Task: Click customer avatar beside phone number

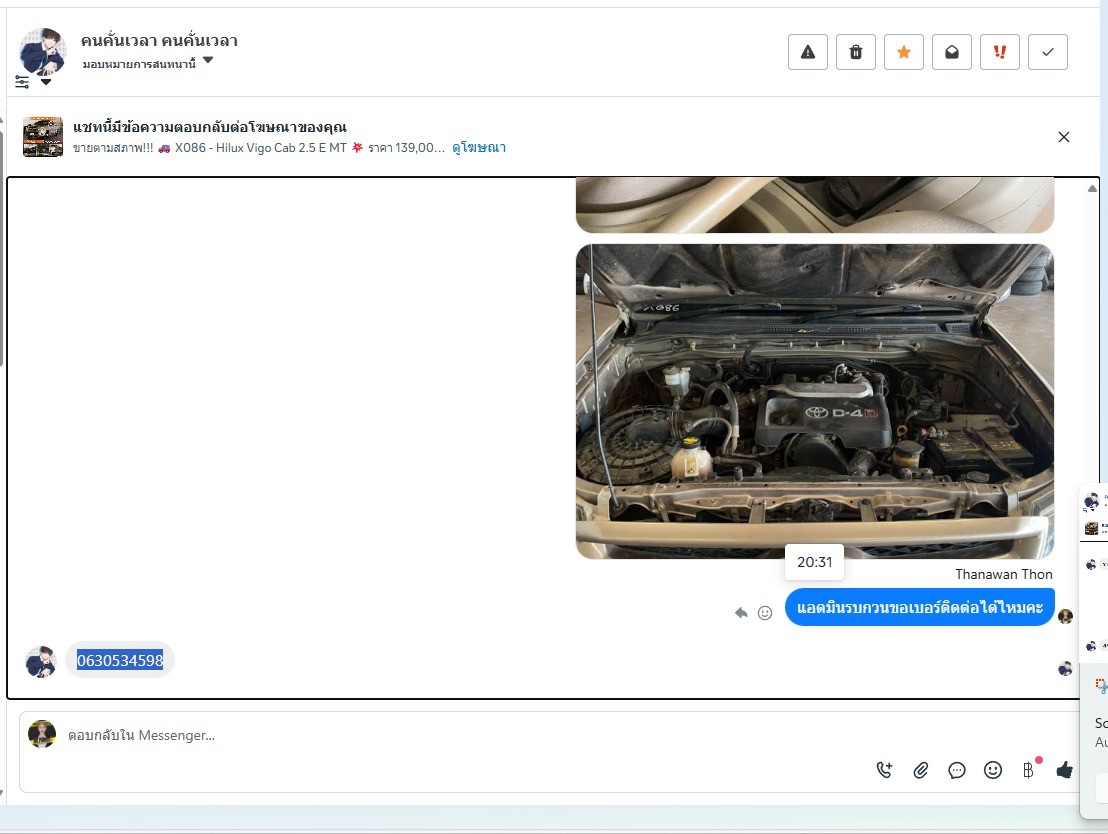Action: (x=41, y=662)
